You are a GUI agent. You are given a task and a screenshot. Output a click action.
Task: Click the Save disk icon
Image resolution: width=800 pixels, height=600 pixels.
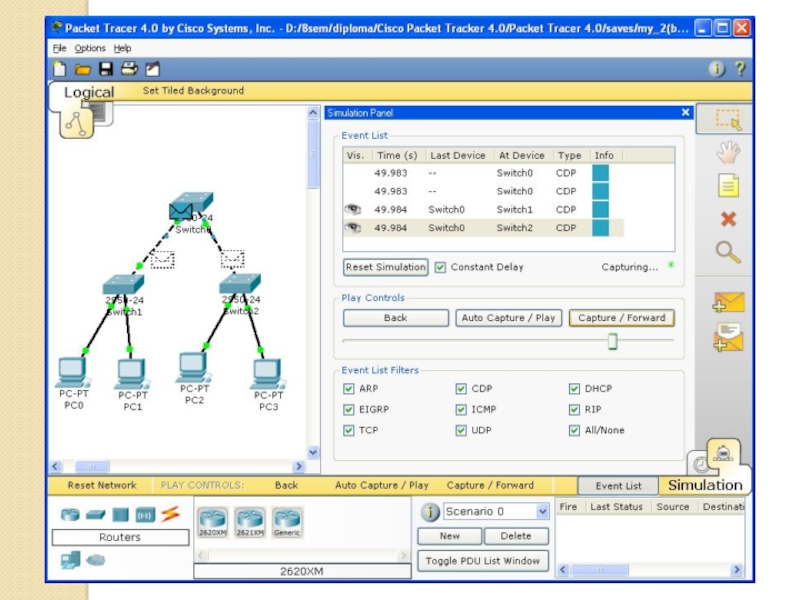(106, 69)
